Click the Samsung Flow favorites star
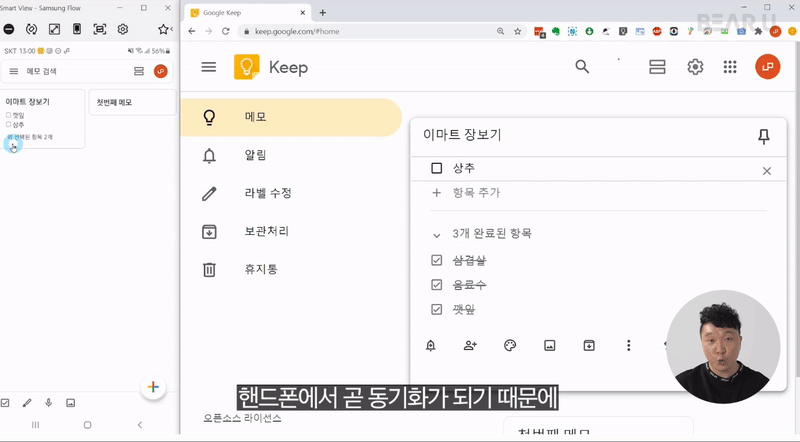800x442 pixels. tap(163, 29)
